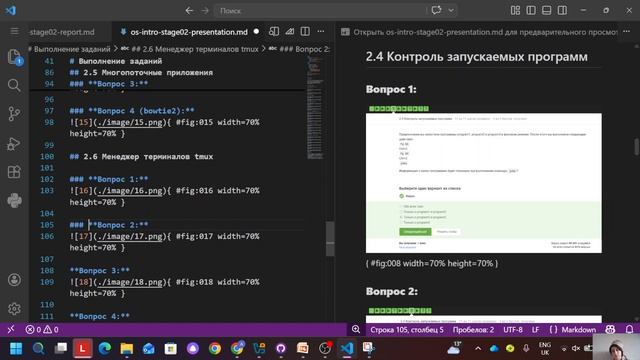Click the preview pane scrollbar thumb
640x360 pixels.
click(636, 147)
